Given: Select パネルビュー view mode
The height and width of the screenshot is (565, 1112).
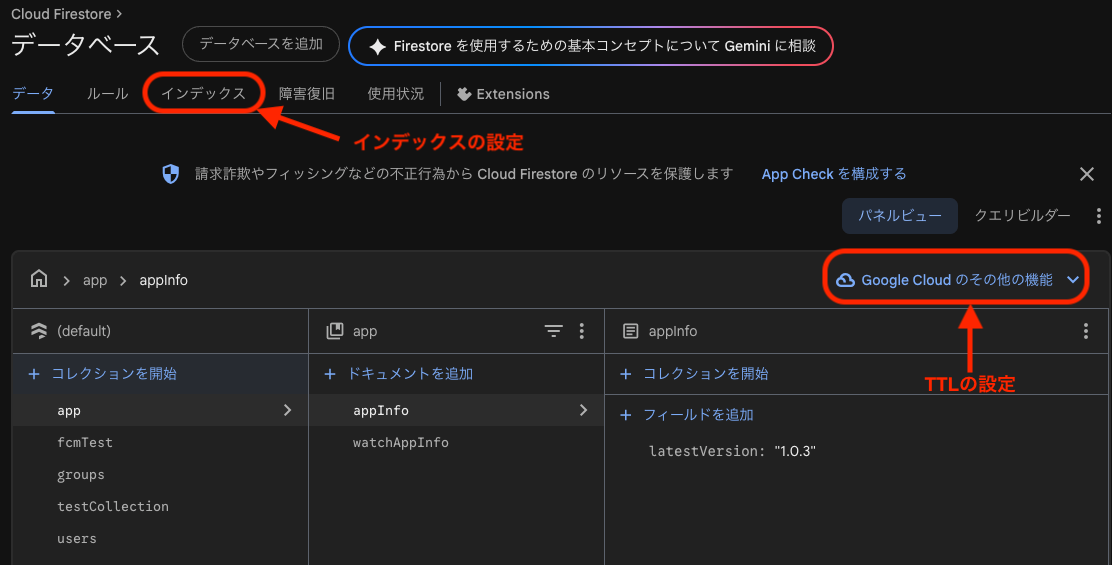Looking at the screenshot, I should (x=900, y=216).
